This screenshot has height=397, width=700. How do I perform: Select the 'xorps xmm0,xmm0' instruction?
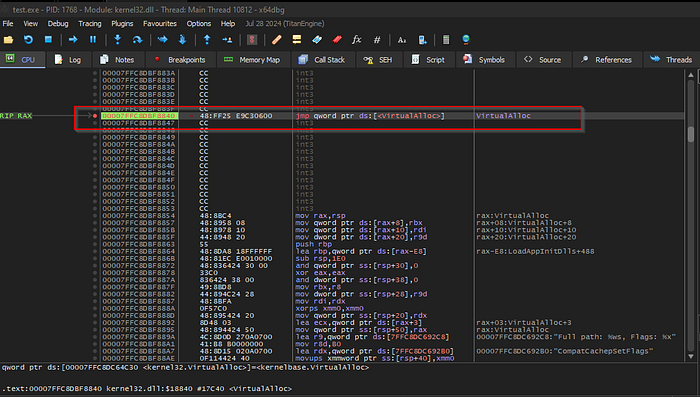tap(329, 309)
